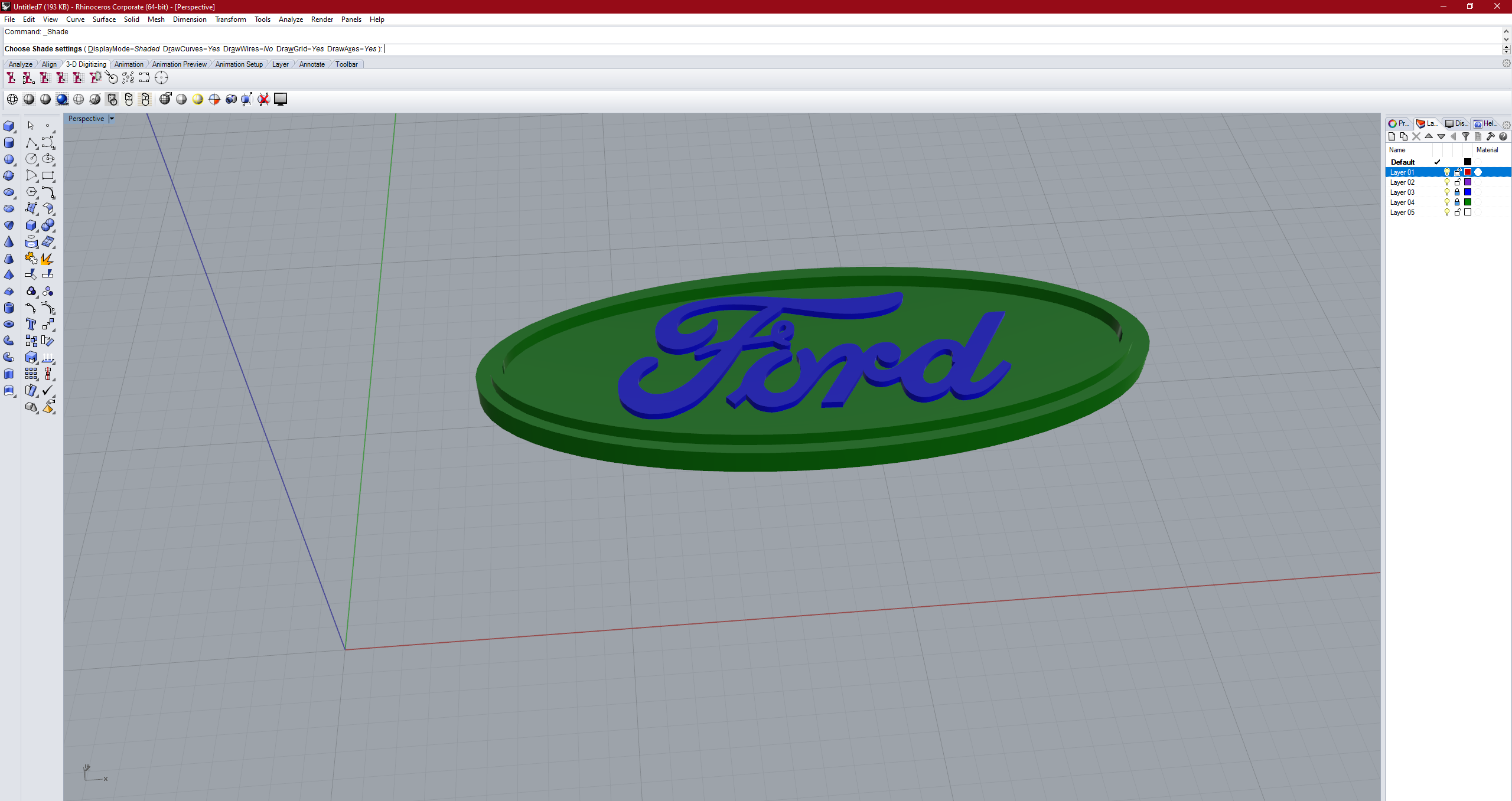This screenshot has width=1512, height=801.
Task: Open the Surface menu
Action: pyautogui.click(x=104, y=19)
